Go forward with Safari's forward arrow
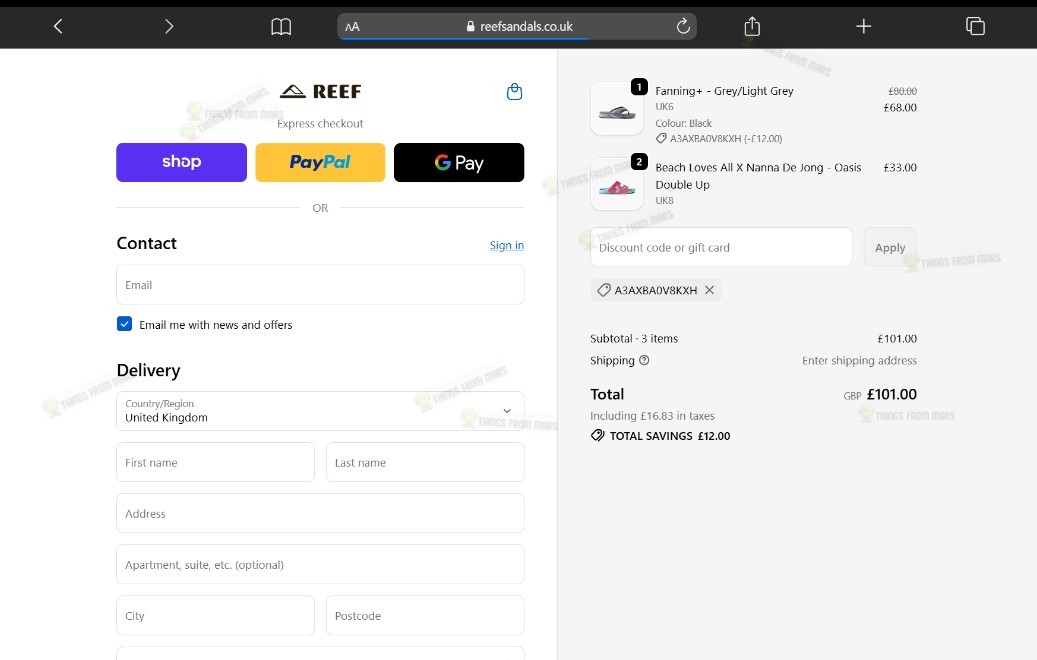This screenshot has height=660, width=1037. point(169,26)
